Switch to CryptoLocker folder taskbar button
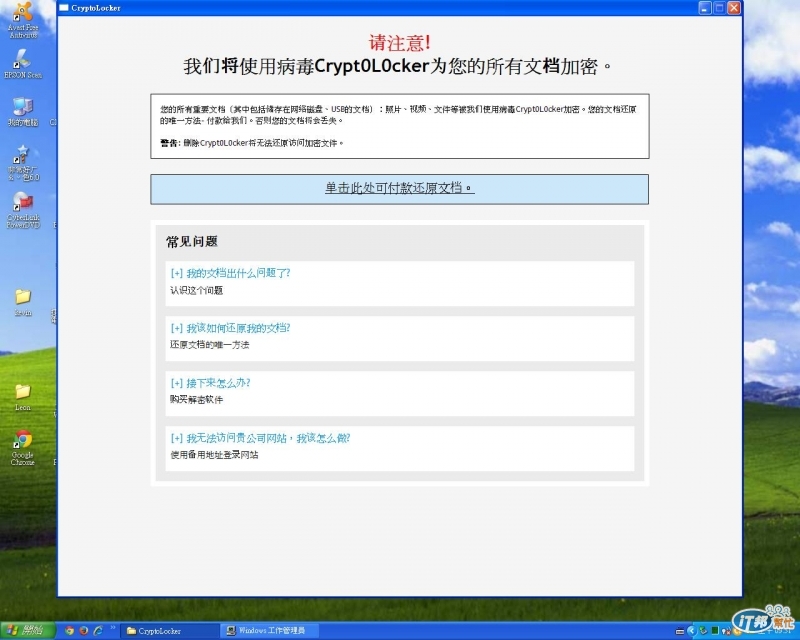This screenshot has width=800, height=640. [x=170, y=631]
